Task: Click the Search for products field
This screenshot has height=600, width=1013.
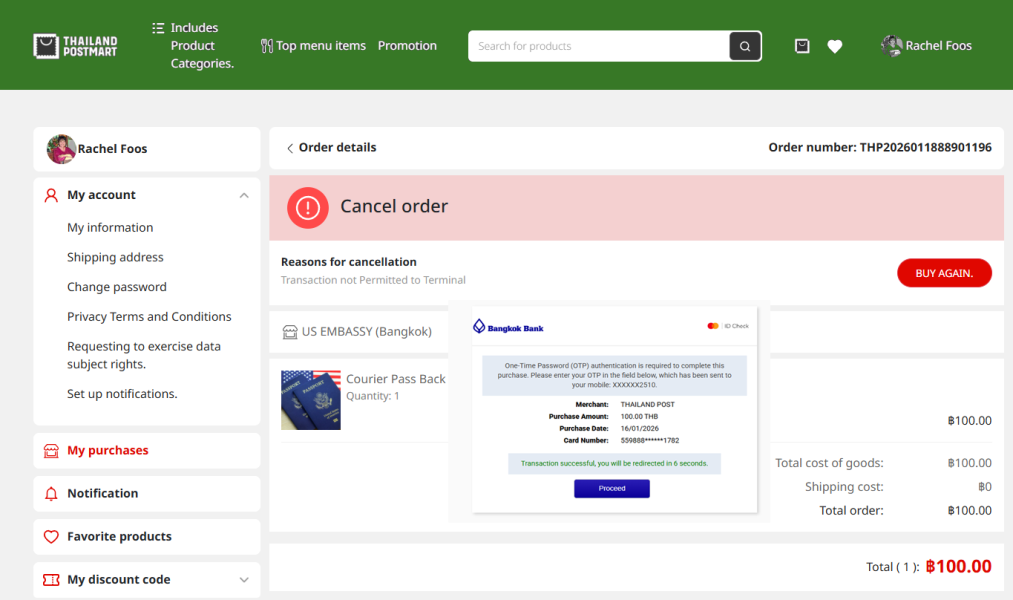Action: 598,46
